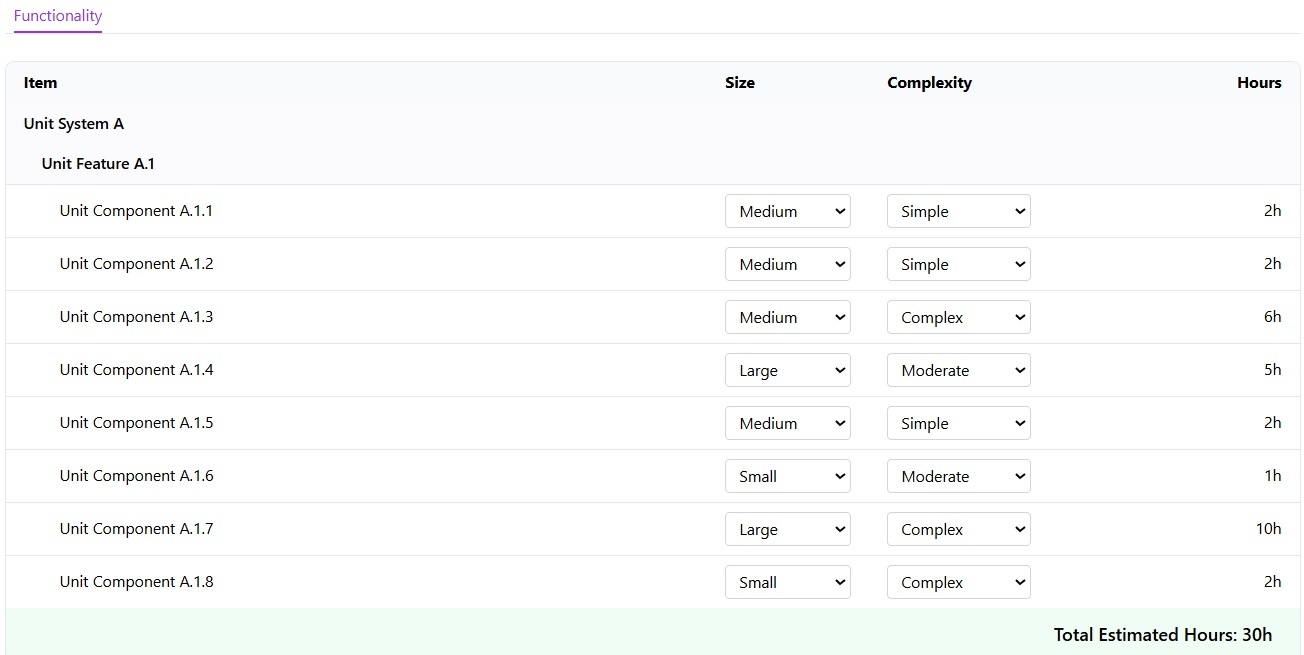1304x655 pixels.
Task: Click the Unit Component A.1.7 label
Action: tap(136, 529)
